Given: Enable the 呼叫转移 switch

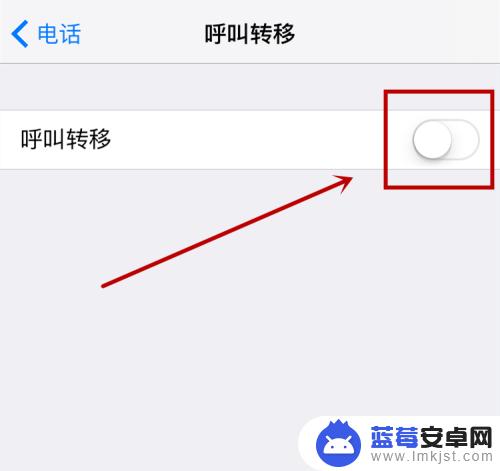Looking at the screenshot, I should click(446, 139).
